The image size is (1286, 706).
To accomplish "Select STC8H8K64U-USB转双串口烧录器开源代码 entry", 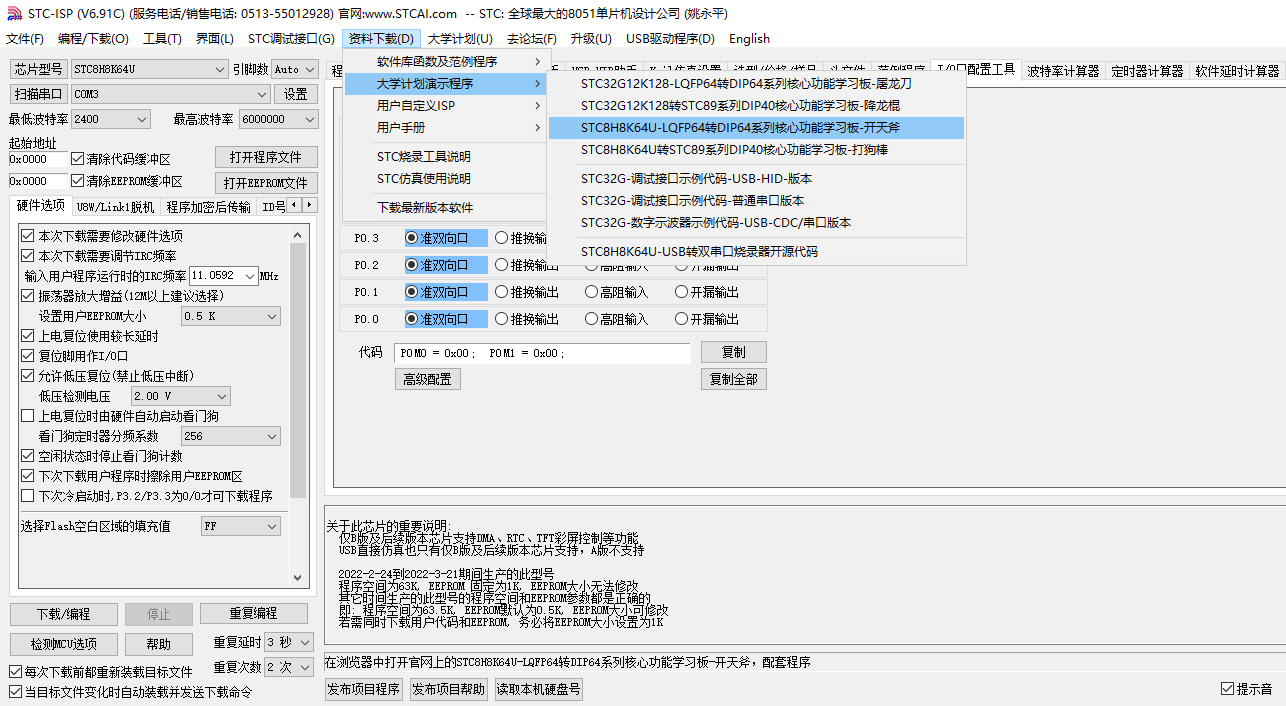I will [756, 252].
